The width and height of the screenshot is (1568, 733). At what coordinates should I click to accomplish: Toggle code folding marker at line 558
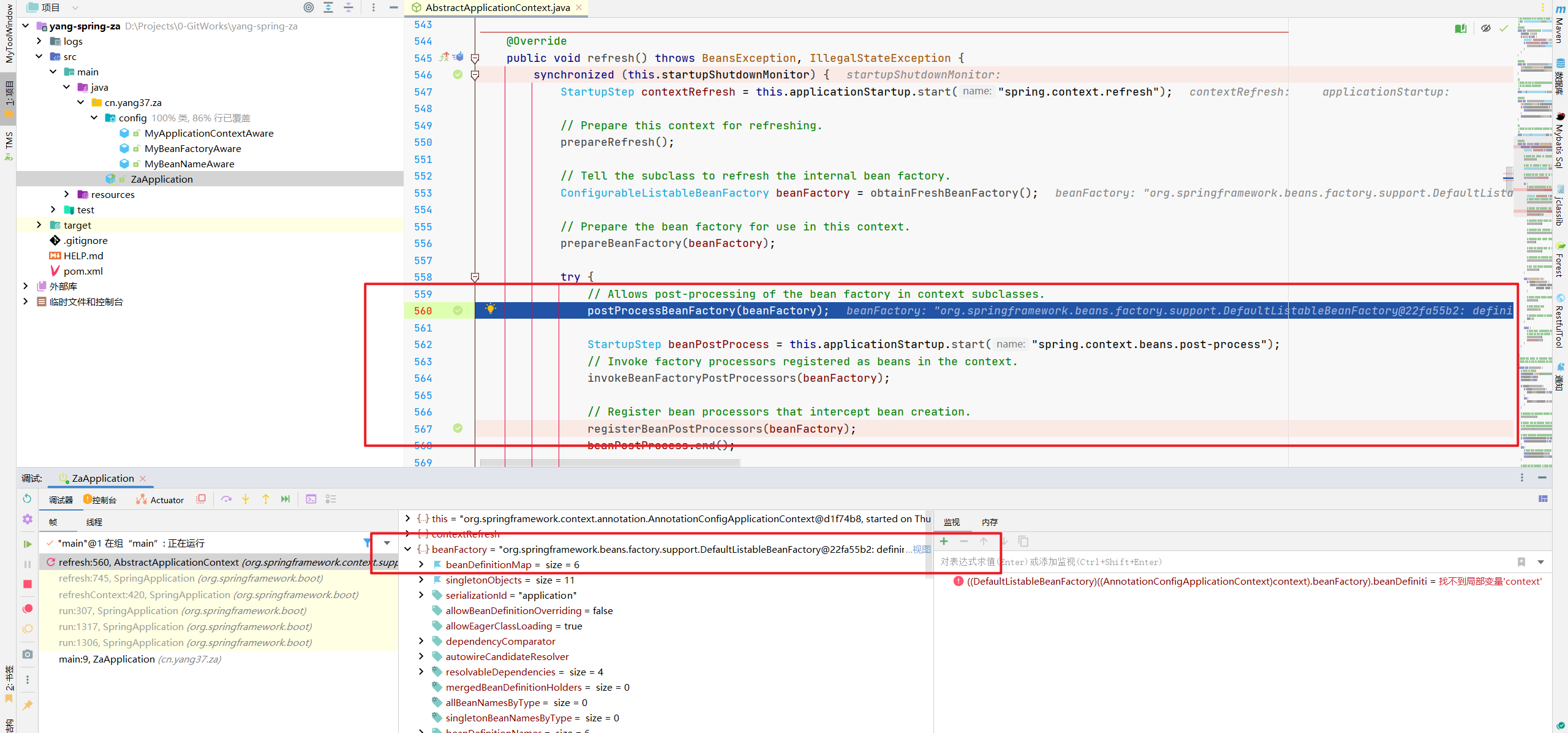pyautogui.click(x=475, y=277)
